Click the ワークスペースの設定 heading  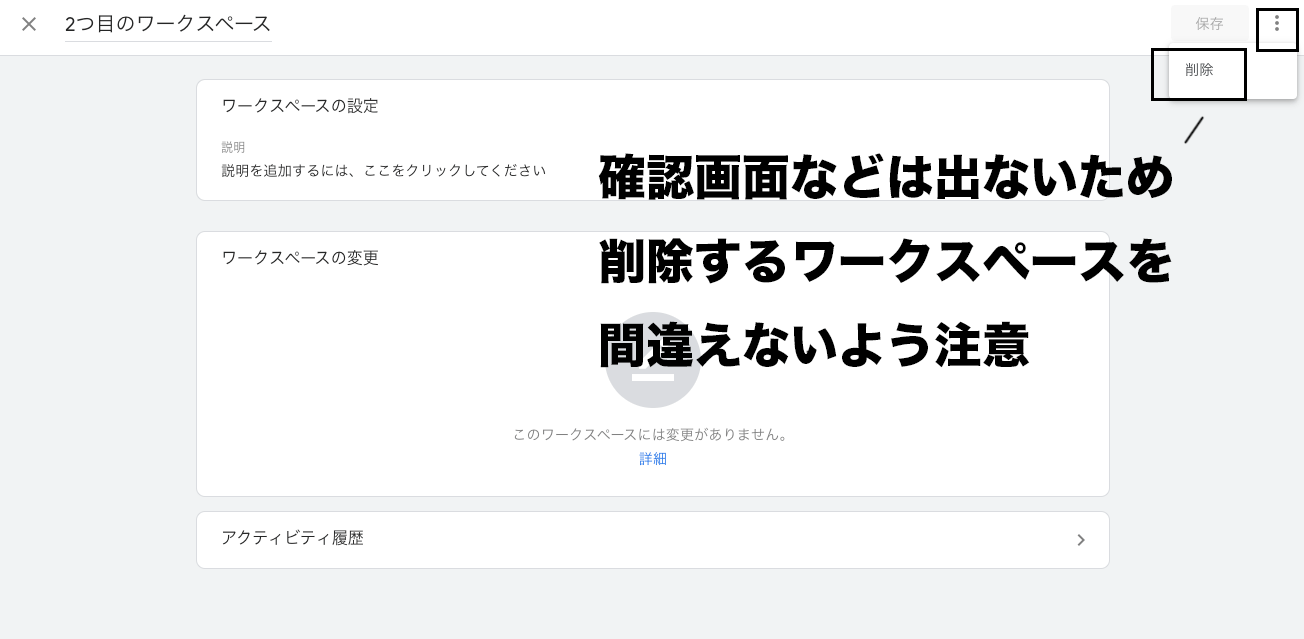tap(300, 106)
